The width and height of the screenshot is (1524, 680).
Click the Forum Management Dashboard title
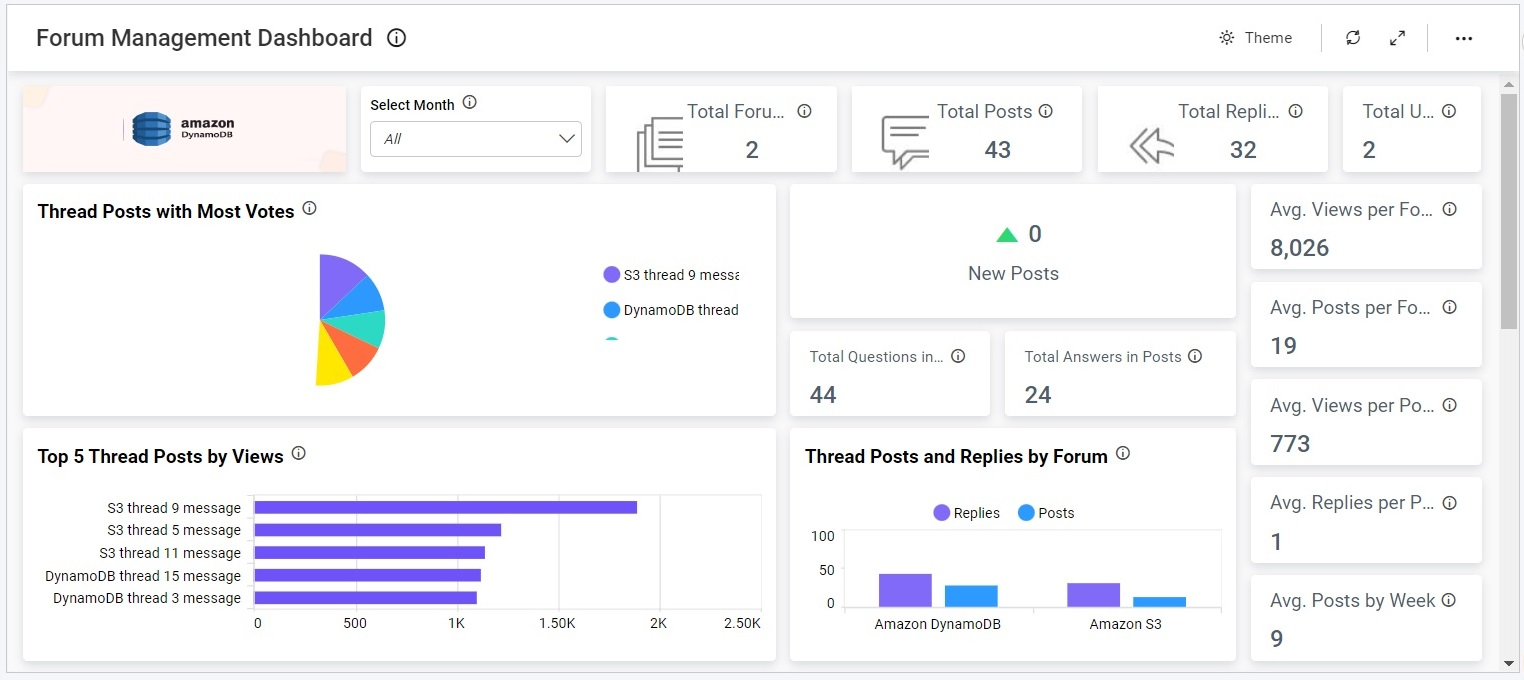[203, 37]
